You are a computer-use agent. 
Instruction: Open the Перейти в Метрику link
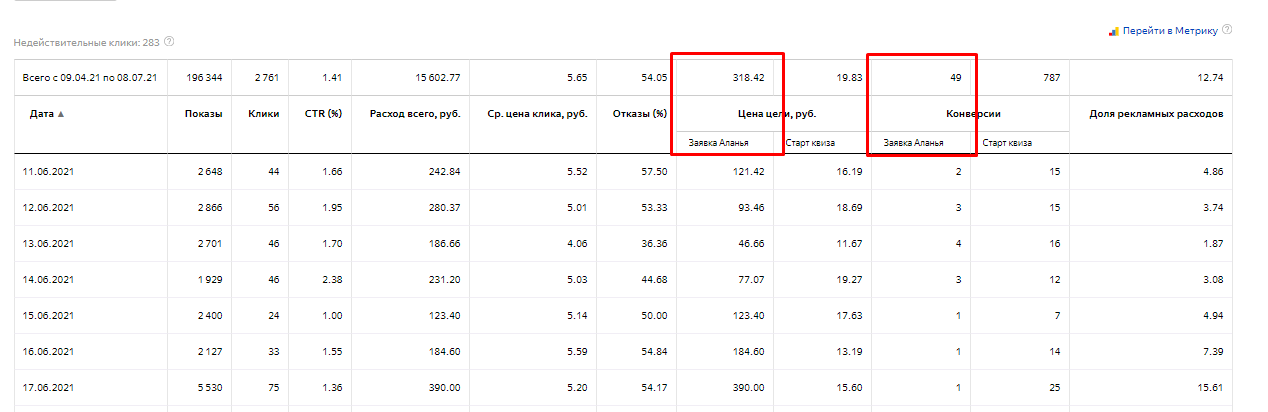point(1170,31)
